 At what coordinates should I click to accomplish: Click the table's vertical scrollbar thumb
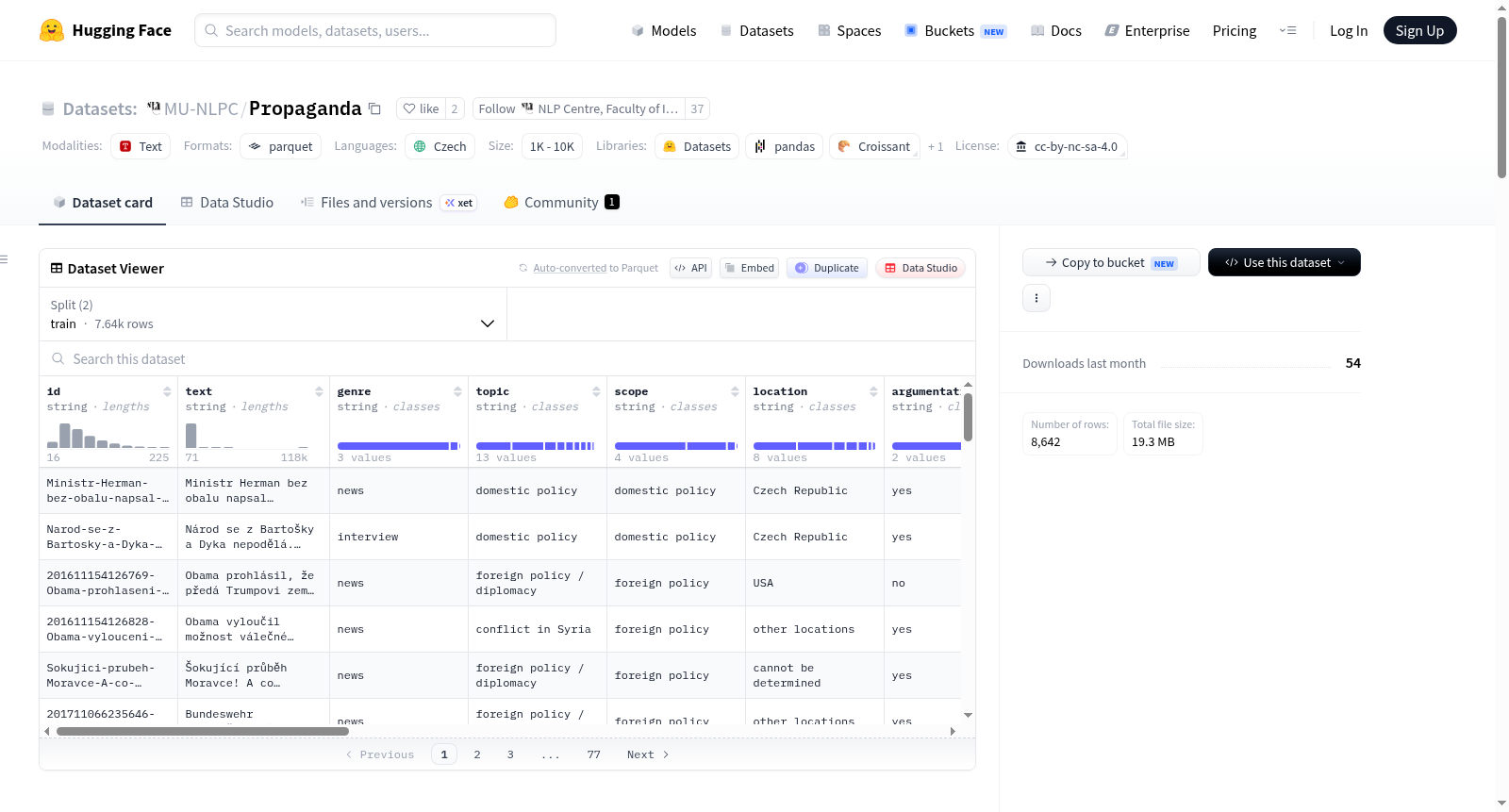(x=968, y=417)
